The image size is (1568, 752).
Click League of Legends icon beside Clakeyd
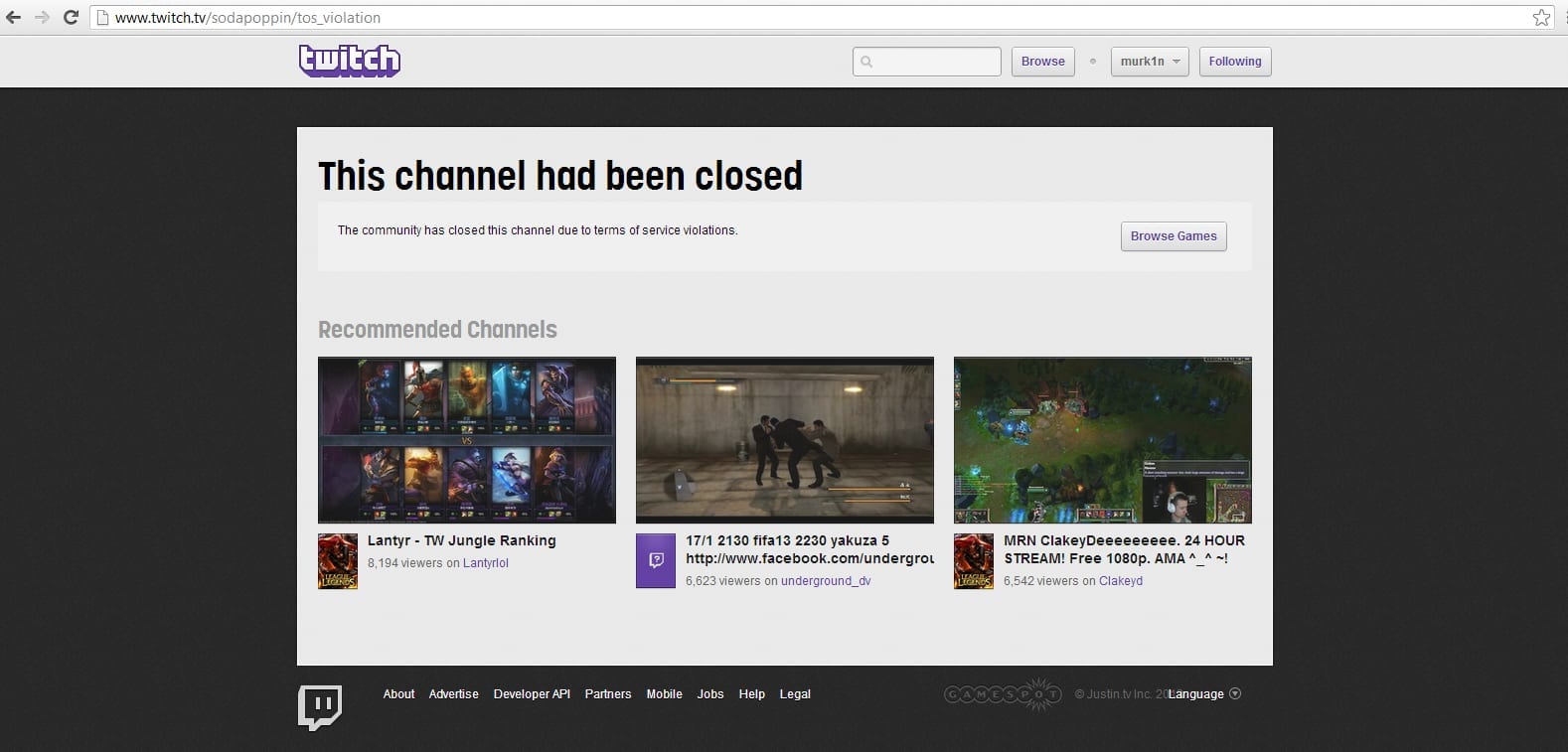point(974,561)
